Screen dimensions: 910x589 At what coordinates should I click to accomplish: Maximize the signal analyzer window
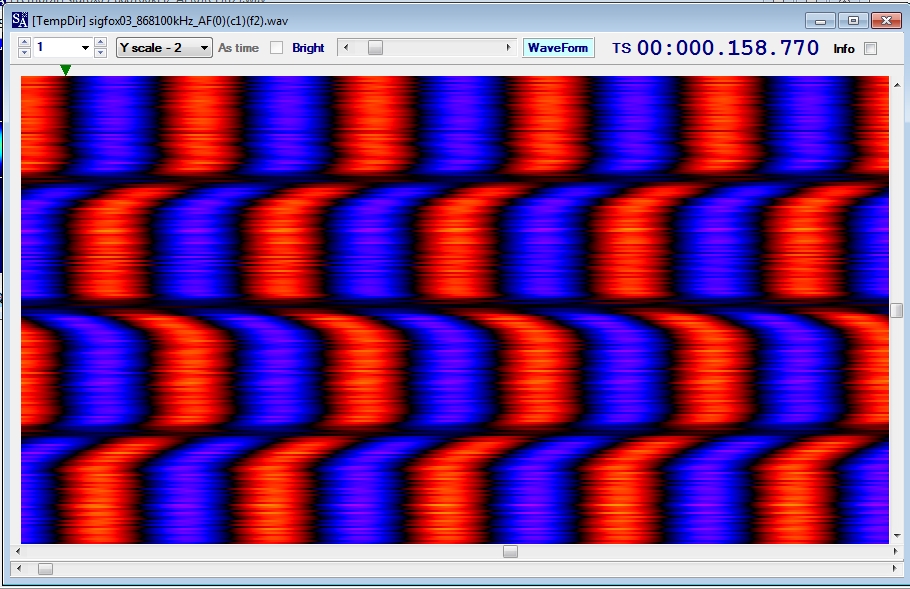853,20
